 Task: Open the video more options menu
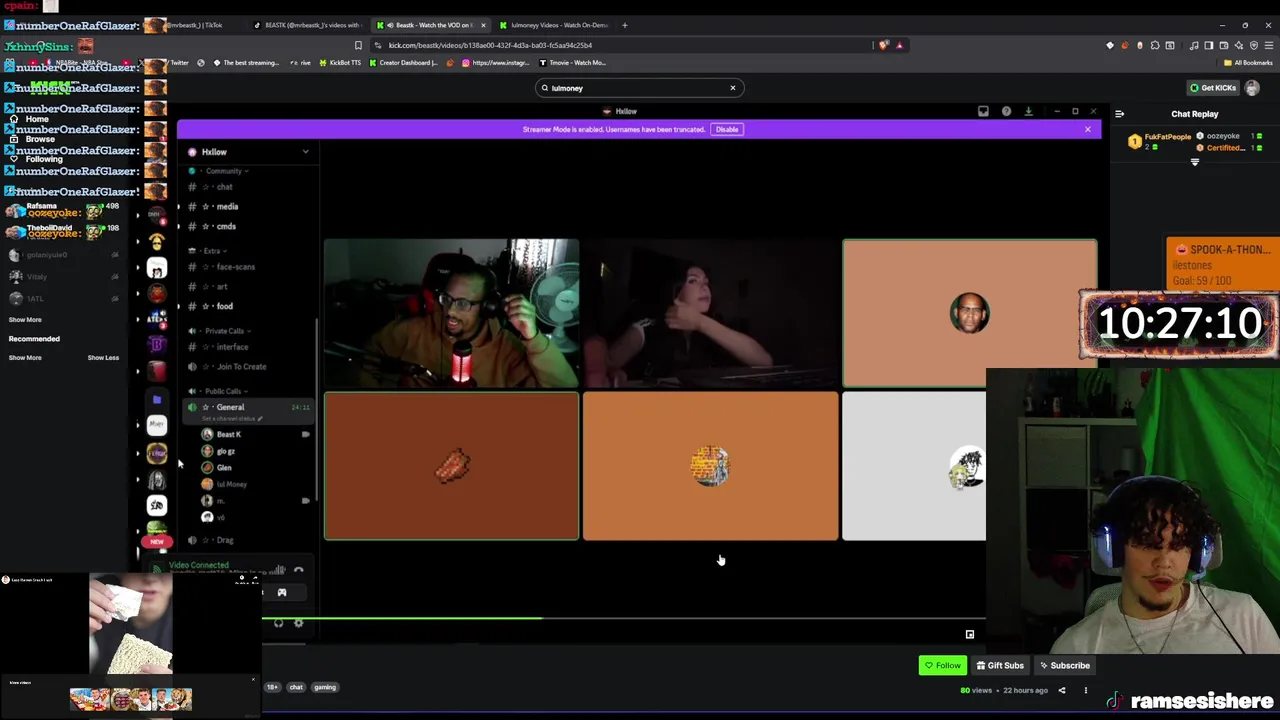(1086, 690)
